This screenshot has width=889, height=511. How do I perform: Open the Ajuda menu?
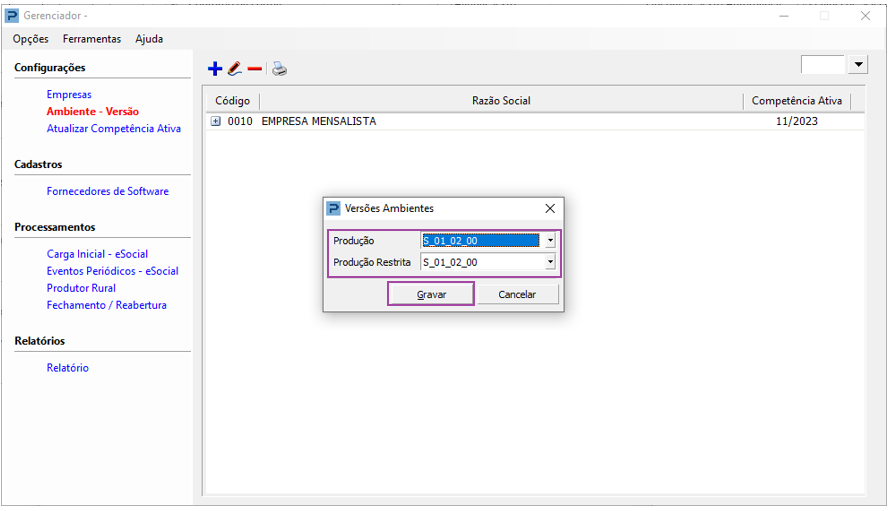(149, 39)
